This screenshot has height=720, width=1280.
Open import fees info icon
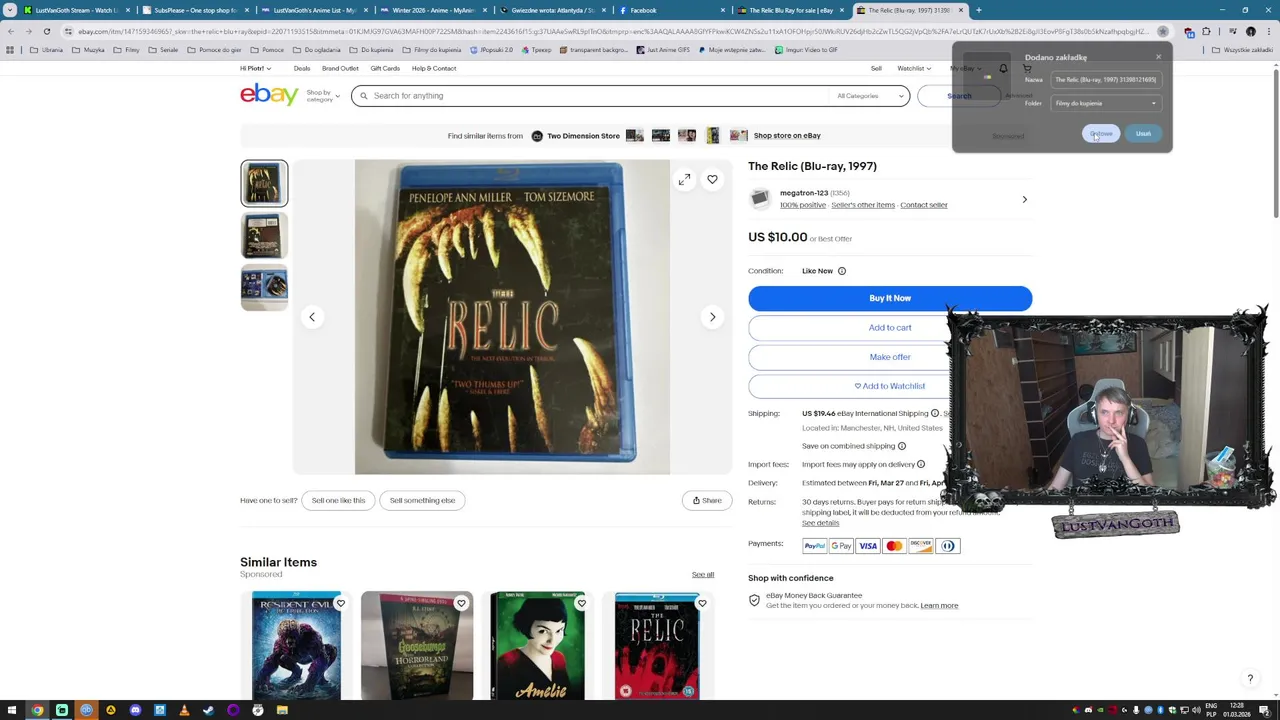pos(921,464)
